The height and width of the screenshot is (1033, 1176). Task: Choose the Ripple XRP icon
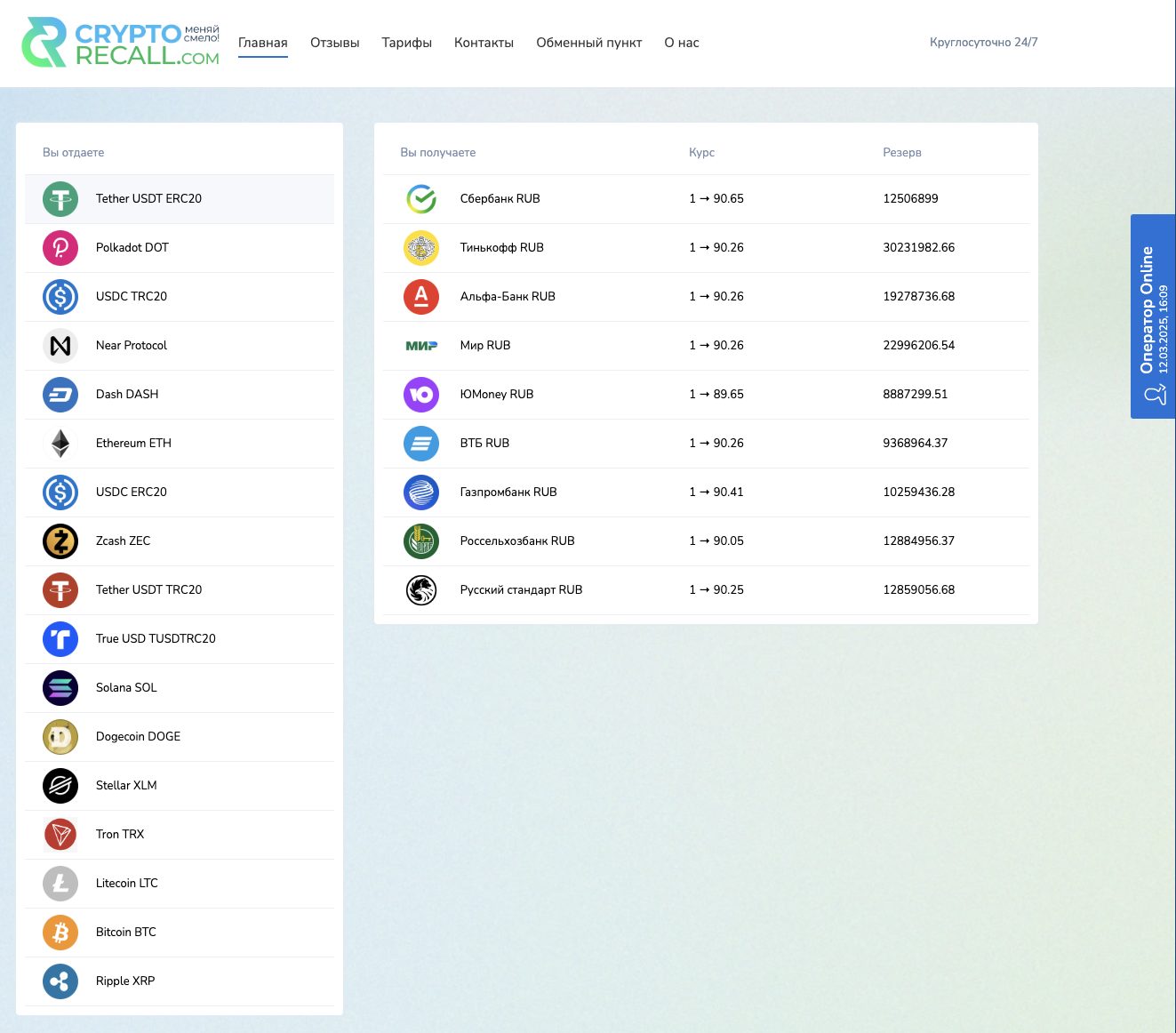[x=60, y=981]
